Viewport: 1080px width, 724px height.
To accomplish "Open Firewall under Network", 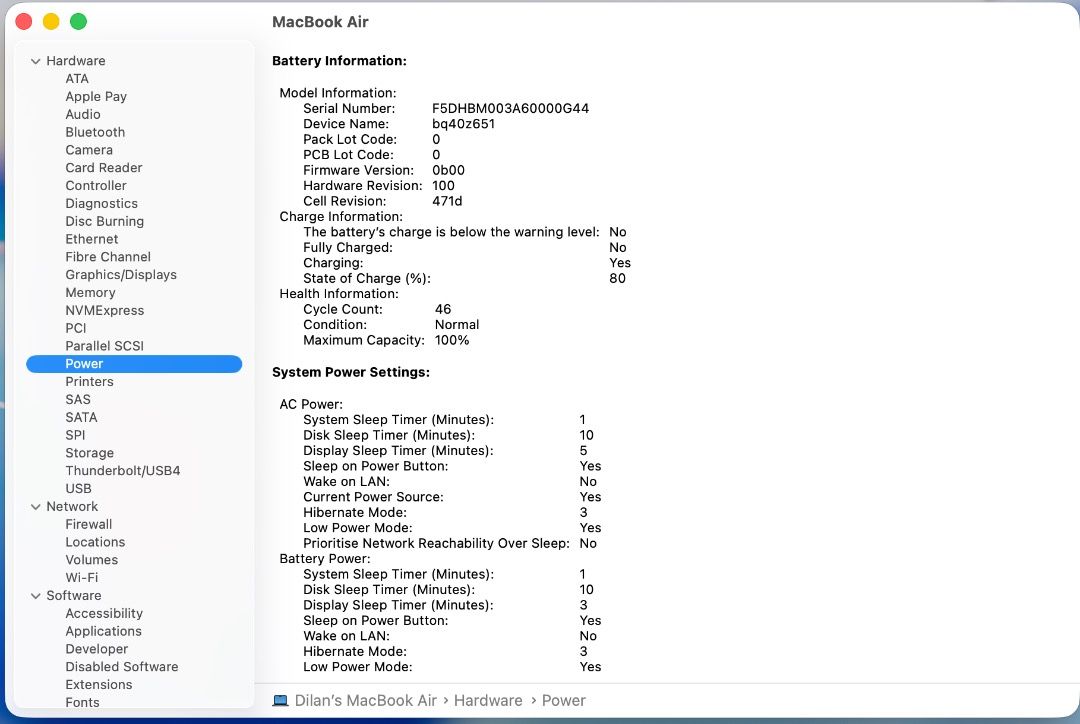I will click(x=89, y=524).
